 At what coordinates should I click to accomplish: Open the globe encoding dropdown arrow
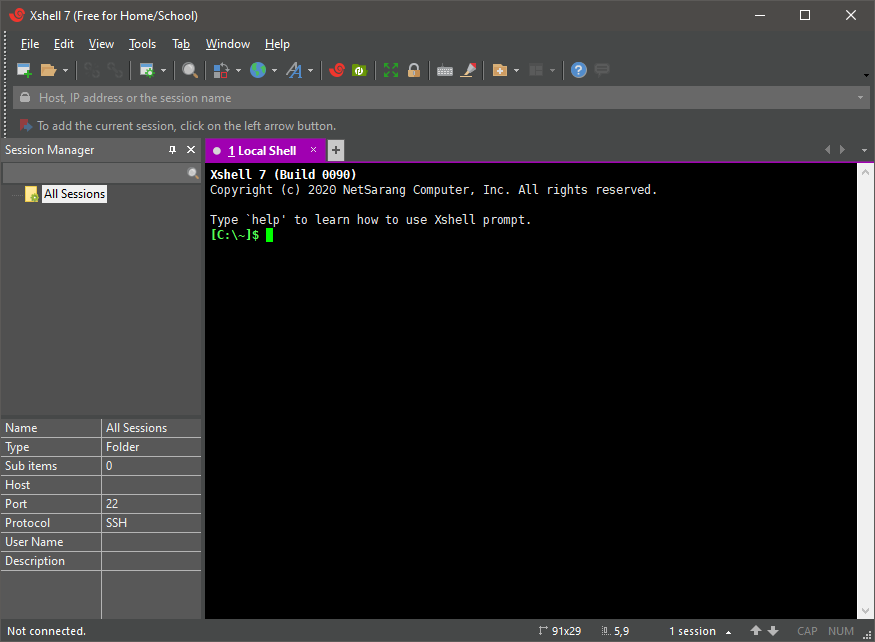(275, 71)
